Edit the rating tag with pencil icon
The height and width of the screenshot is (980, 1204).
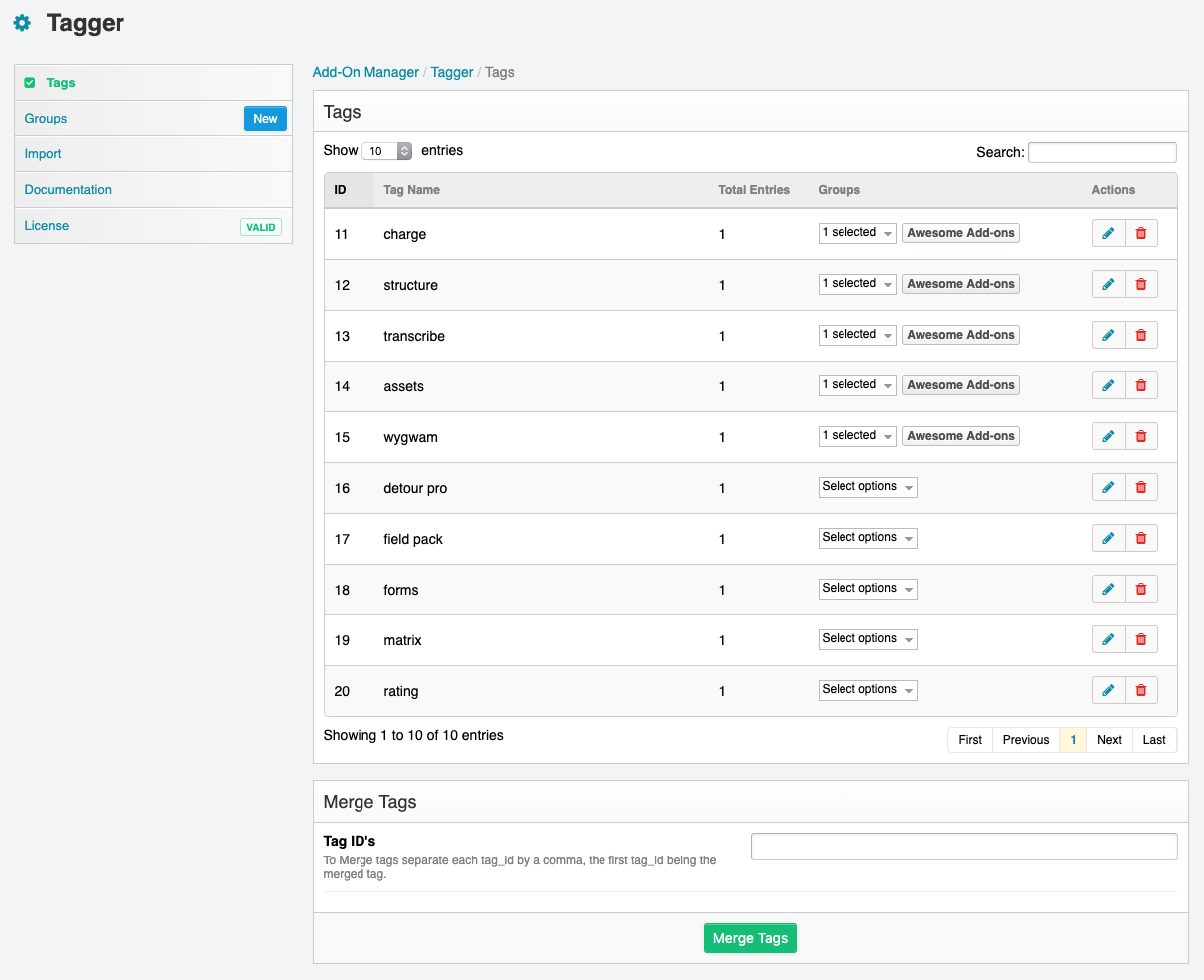(x=1108, y=690)
